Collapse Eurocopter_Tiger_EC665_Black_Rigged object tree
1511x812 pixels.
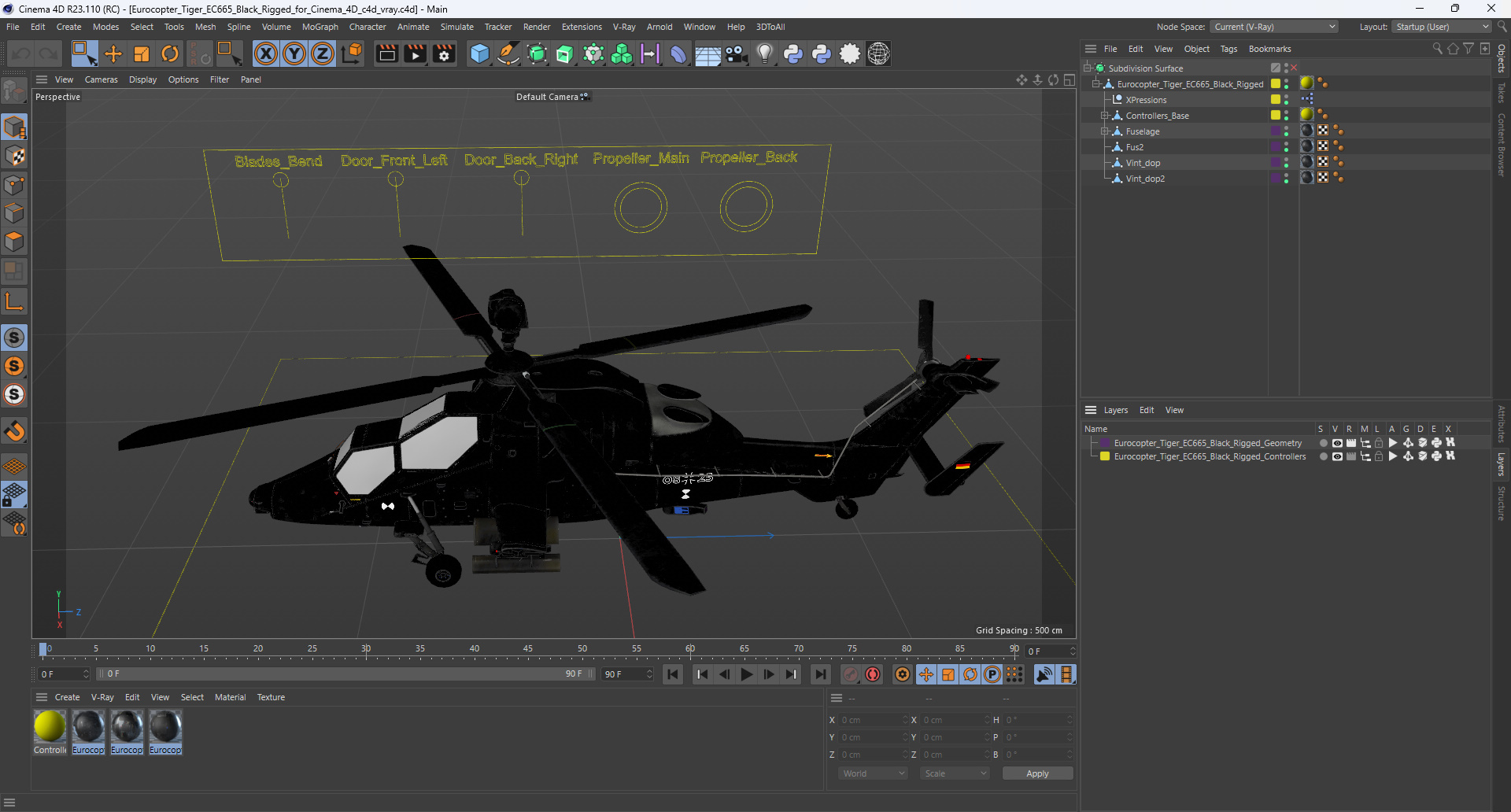tap(1095, 84)
